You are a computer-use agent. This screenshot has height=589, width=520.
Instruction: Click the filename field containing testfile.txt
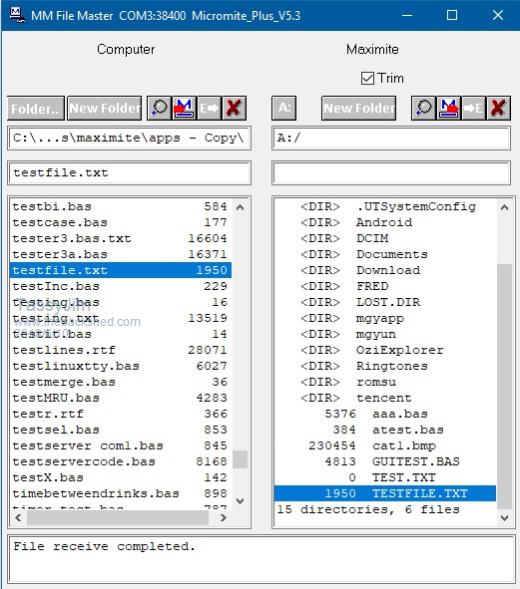(129, 173)
